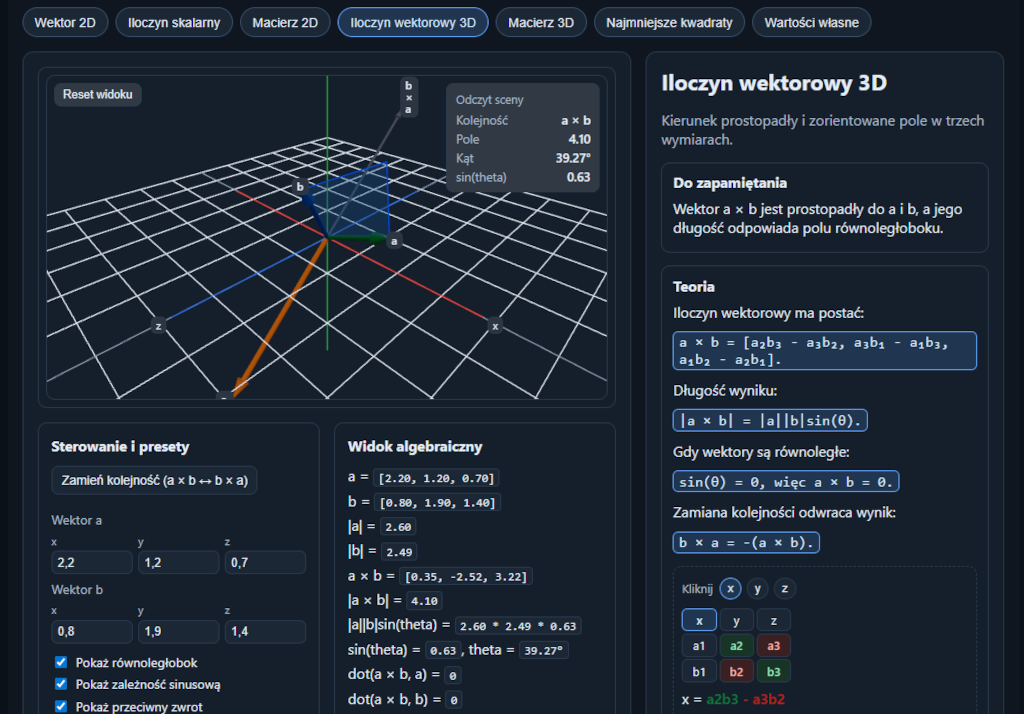Select the round x chip beside Kliknij
The image size is (1024, 714).
(x=730, y=589)
